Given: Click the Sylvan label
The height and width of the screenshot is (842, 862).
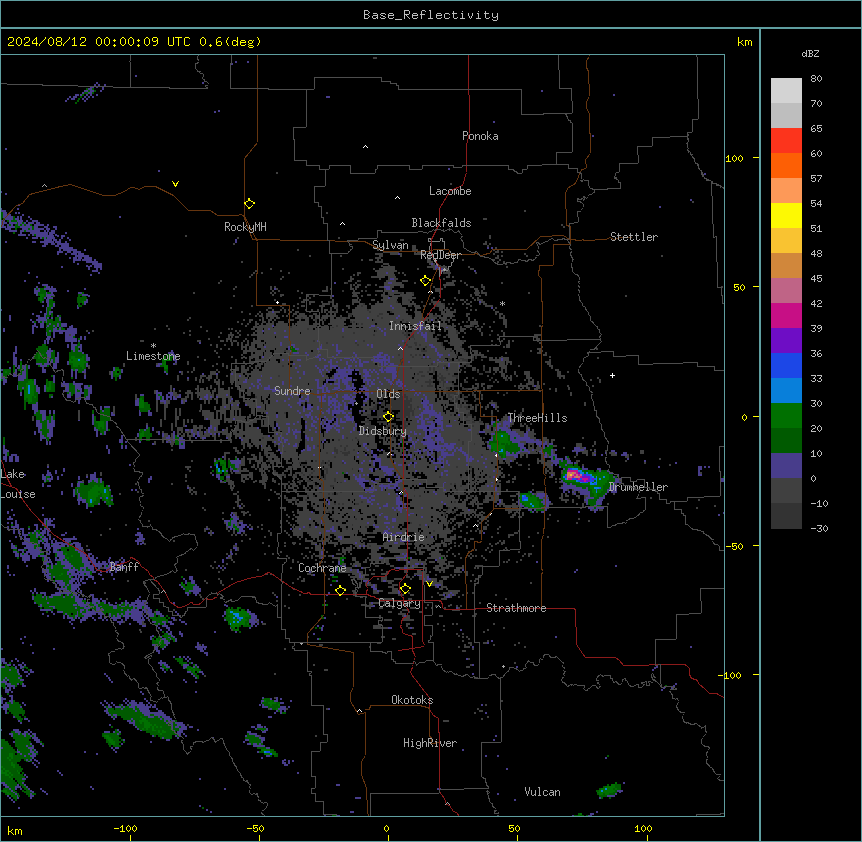Looking at the screenshot, I should click(x=390, y=245).
